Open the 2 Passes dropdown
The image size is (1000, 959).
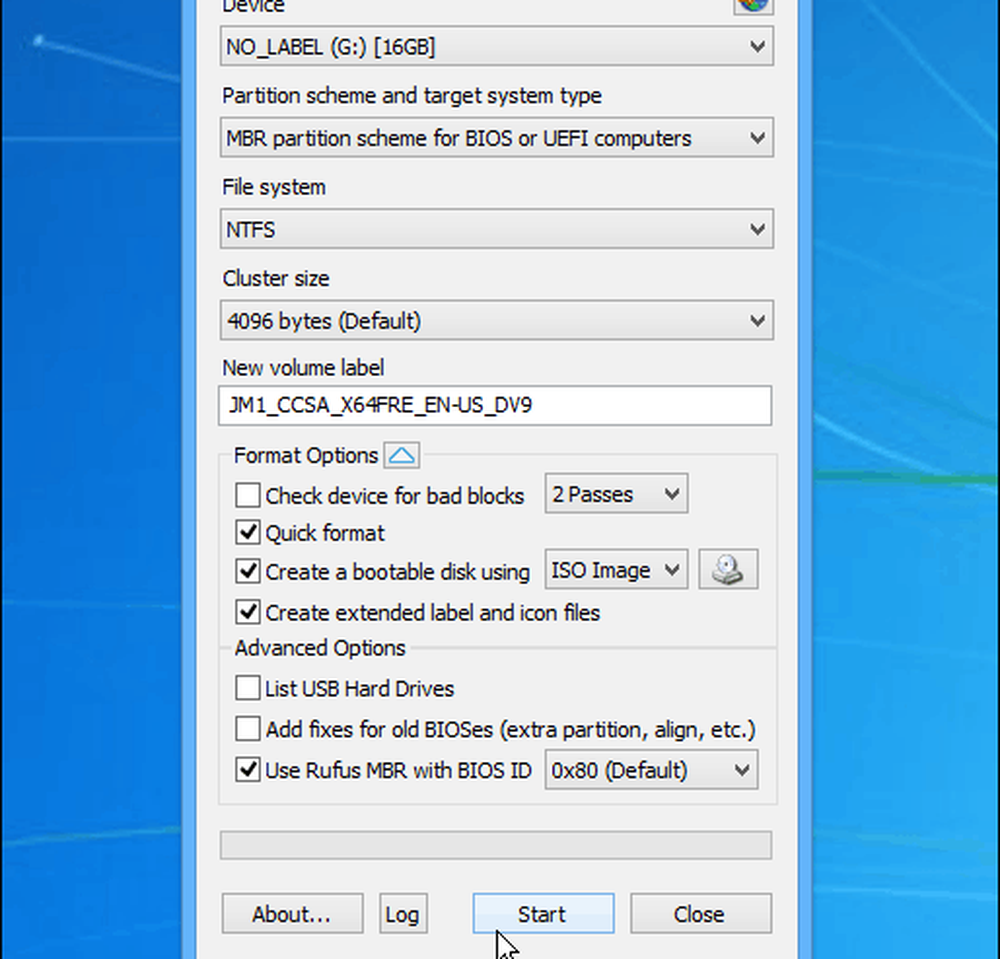(616, 493)
